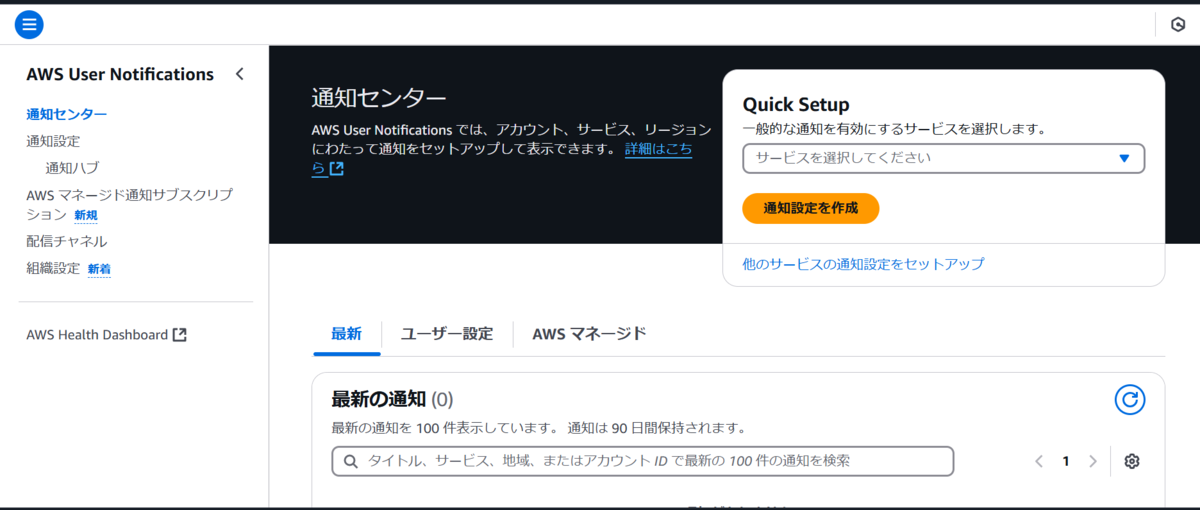Screen dimensions: 1200x510
Task: Click the 通知センター page heading
Action: tap(379, 97)
